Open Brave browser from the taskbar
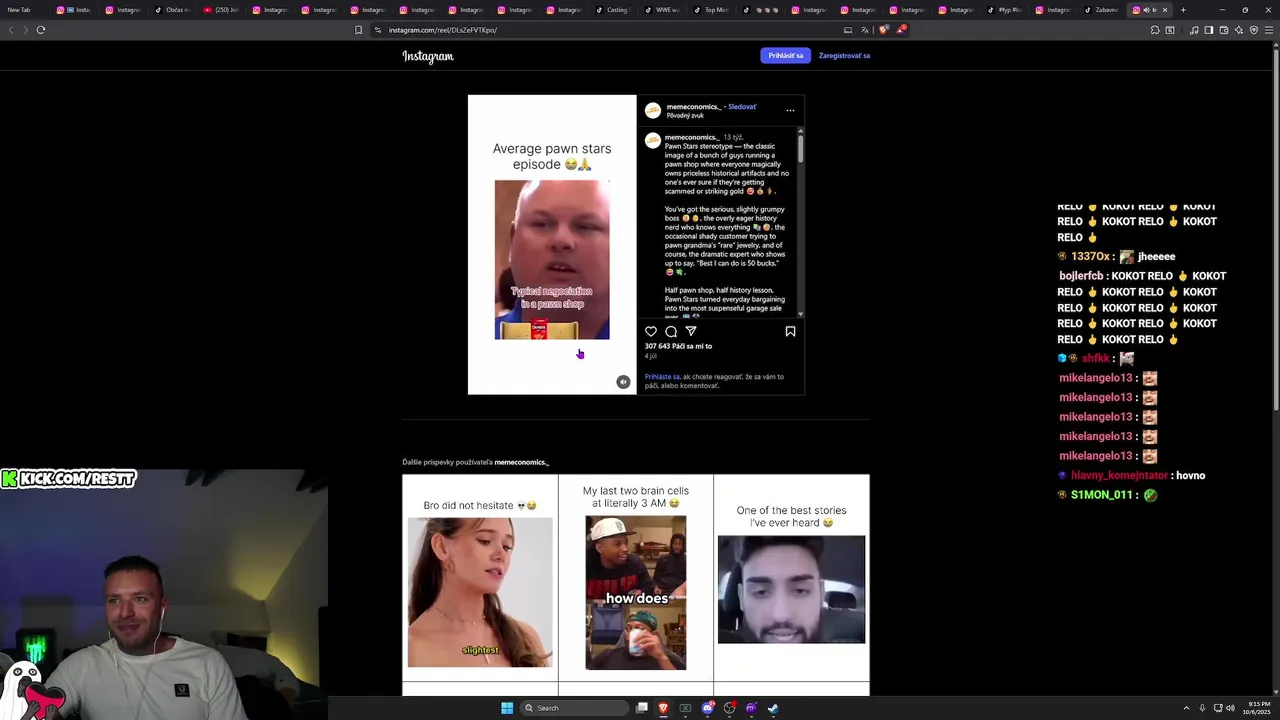Viewport: 1280px width, 720px height. (663, 708)
